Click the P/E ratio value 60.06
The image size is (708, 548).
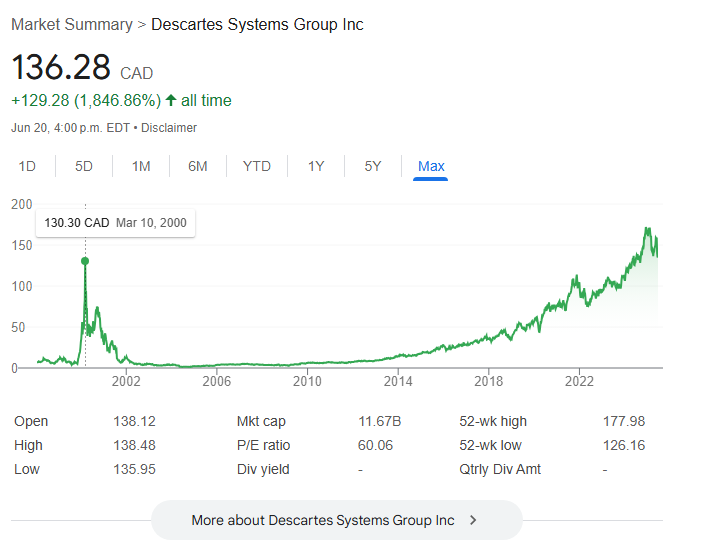point(375,445)
